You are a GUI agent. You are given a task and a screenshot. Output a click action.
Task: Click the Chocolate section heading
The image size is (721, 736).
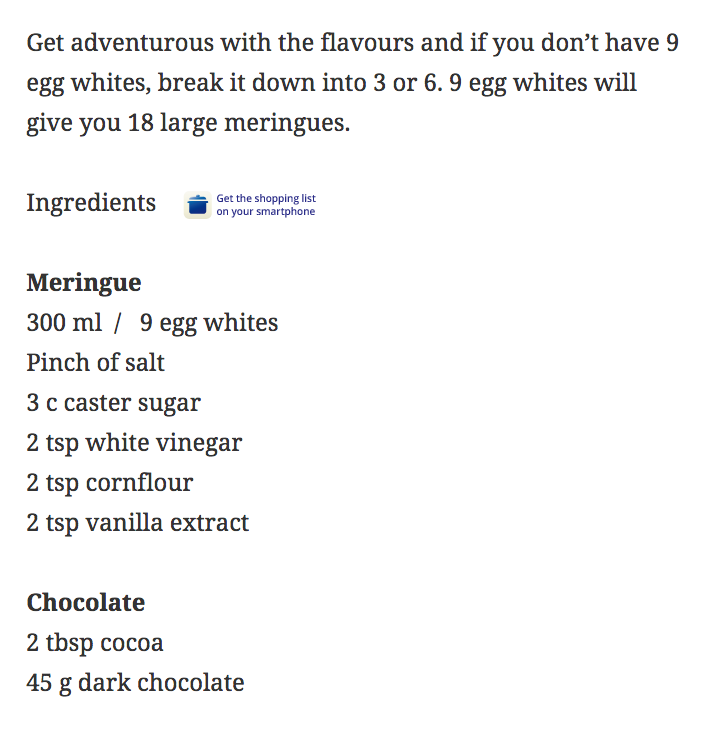pos(86,603)
